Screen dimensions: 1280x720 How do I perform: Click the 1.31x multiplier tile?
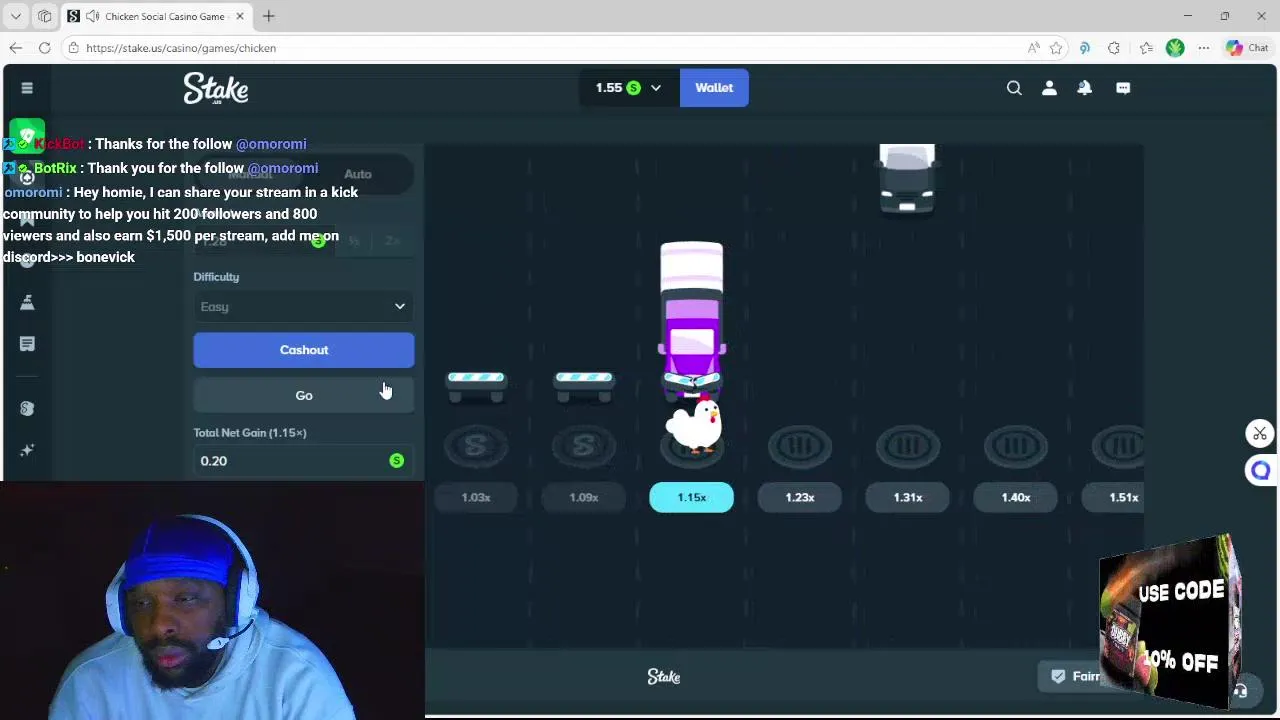click(x=908, y=497)
